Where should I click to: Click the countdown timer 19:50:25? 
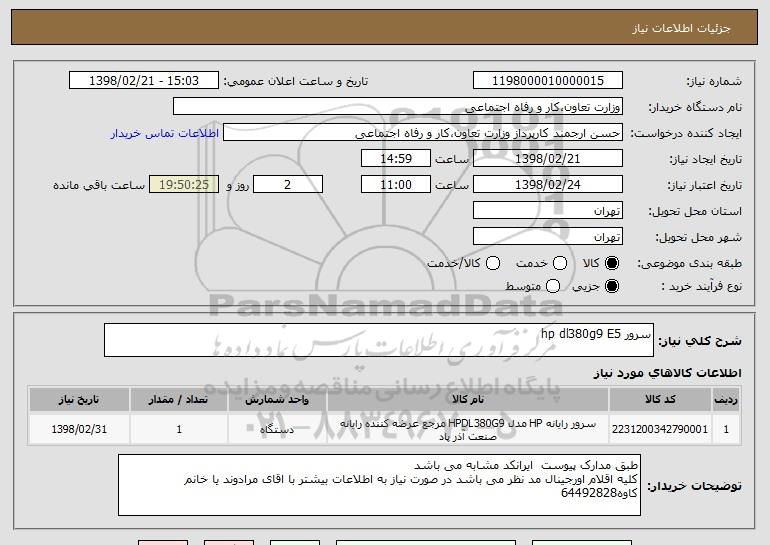[x=184, y=185]
